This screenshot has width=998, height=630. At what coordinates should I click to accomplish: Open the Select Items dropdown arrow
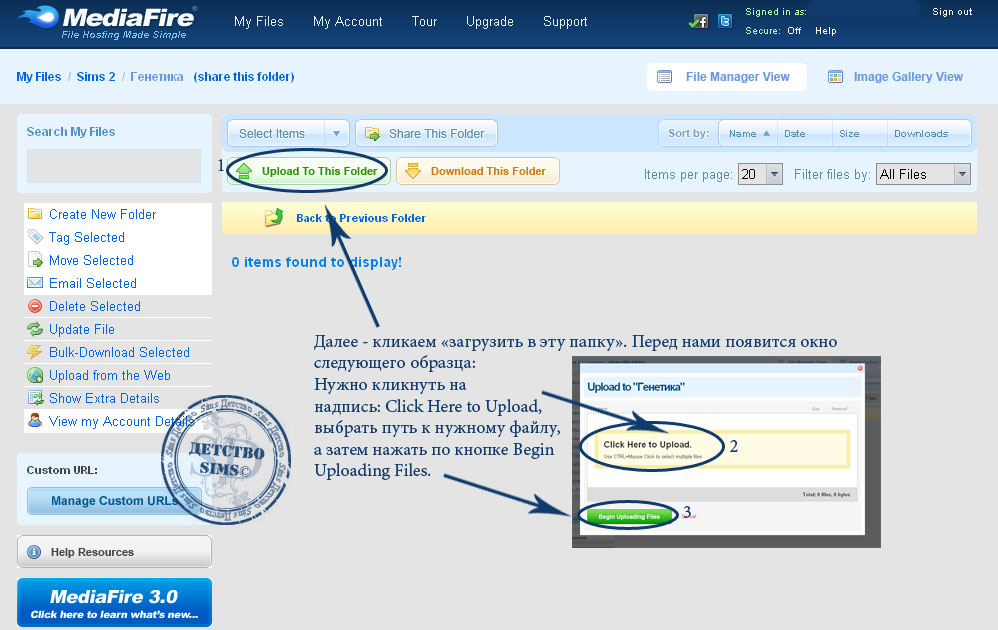coord(336,134)
